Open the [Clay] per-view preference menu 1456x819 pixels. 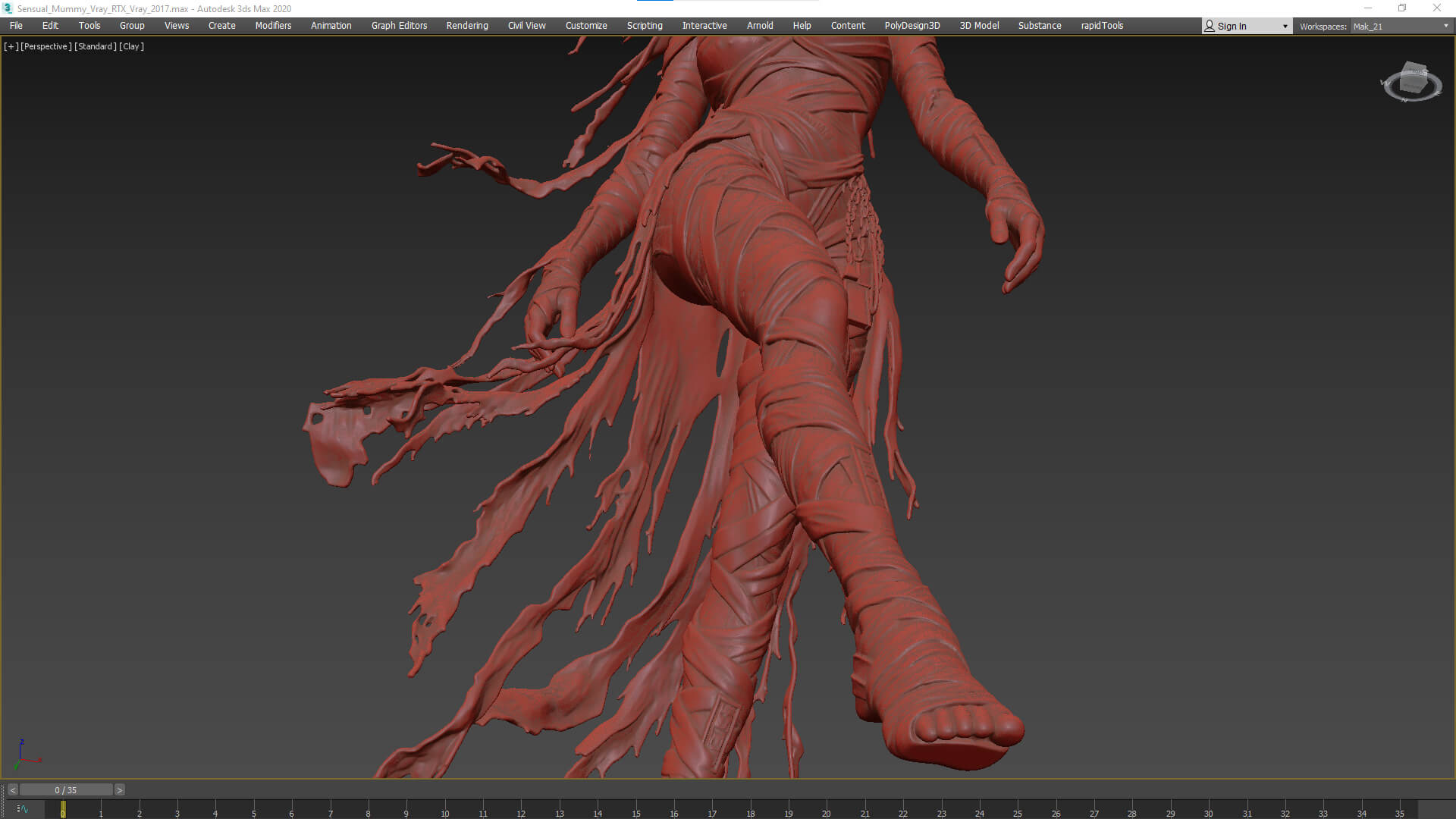click(x=131, y=46)
